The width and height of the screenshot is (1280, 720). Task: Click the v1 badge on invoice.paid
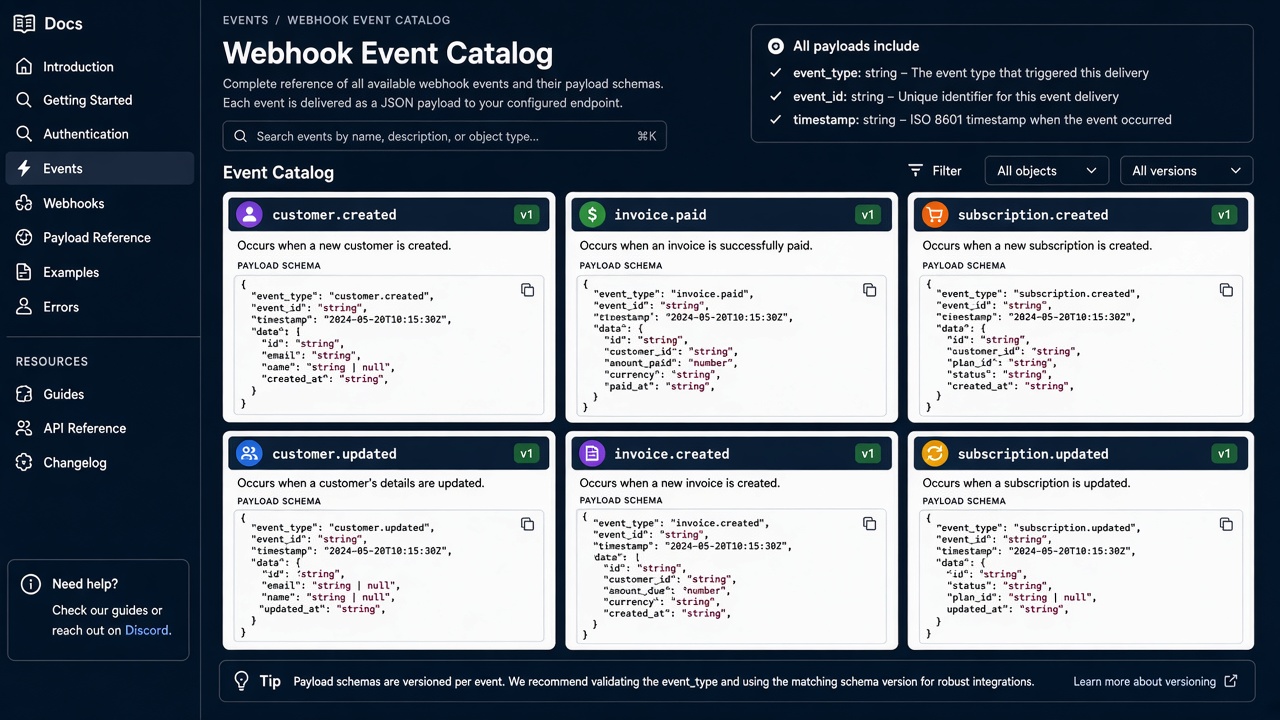pyautogui.click(x=868, y=215)
